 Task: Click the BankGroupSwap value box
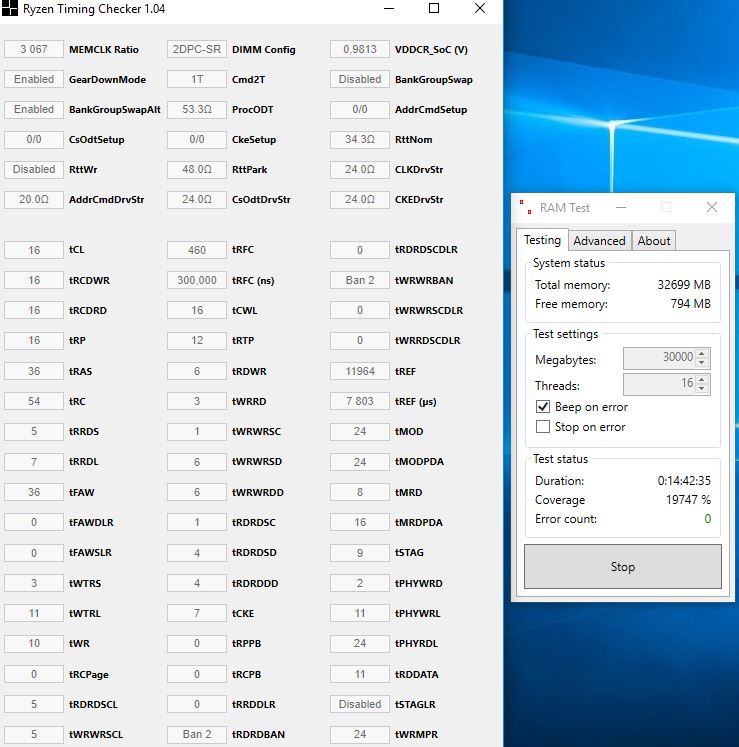[x=360, y=79]
